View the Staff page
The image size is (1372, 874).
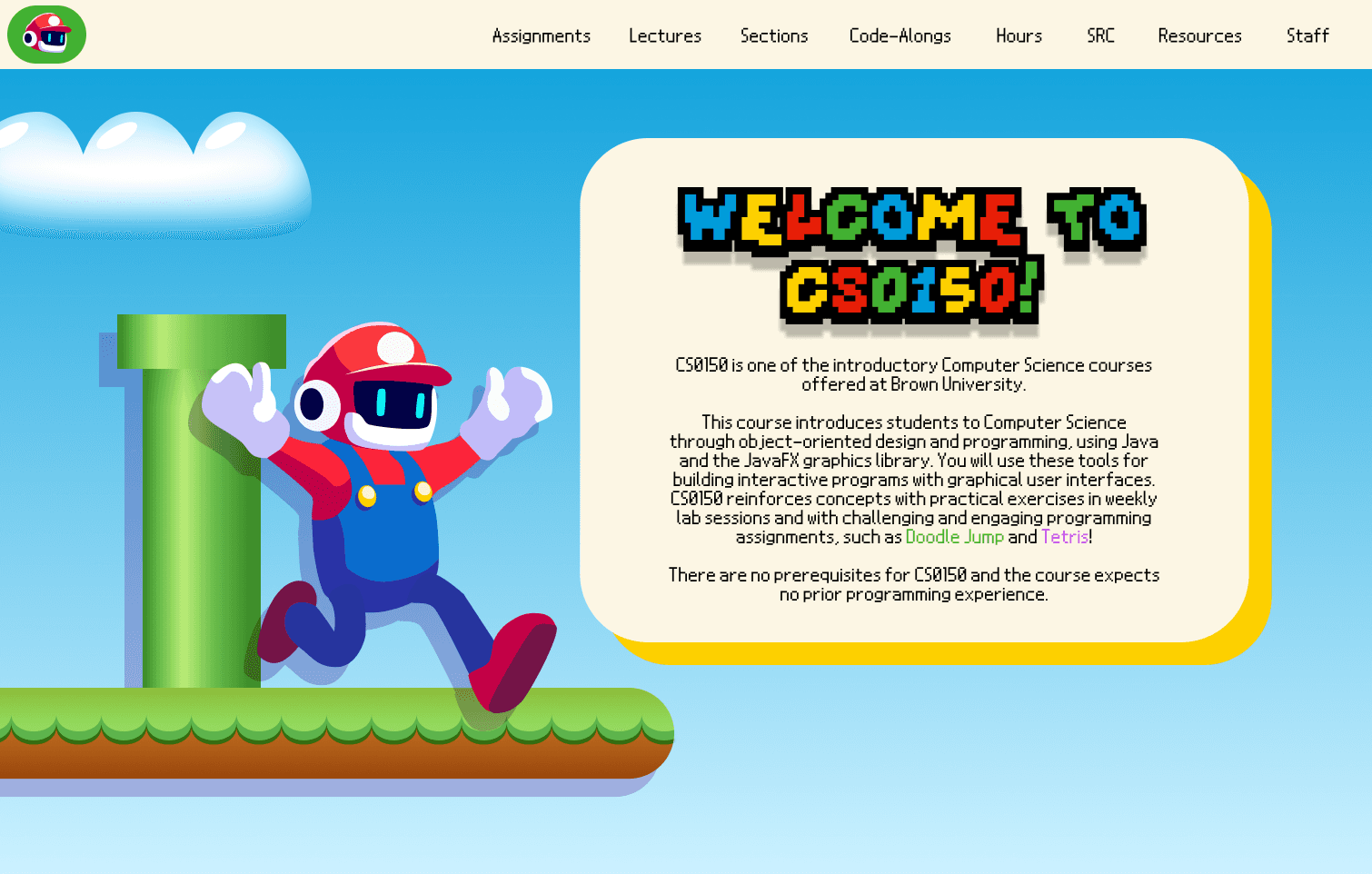pos(1307,35)
